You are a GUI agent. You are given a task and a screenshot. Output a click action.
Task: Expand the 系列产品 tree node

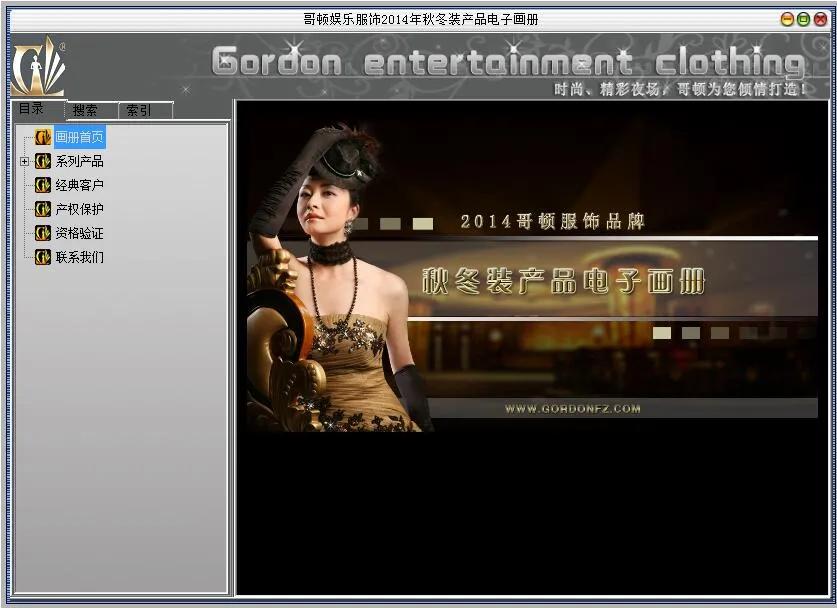pos(24,161)
